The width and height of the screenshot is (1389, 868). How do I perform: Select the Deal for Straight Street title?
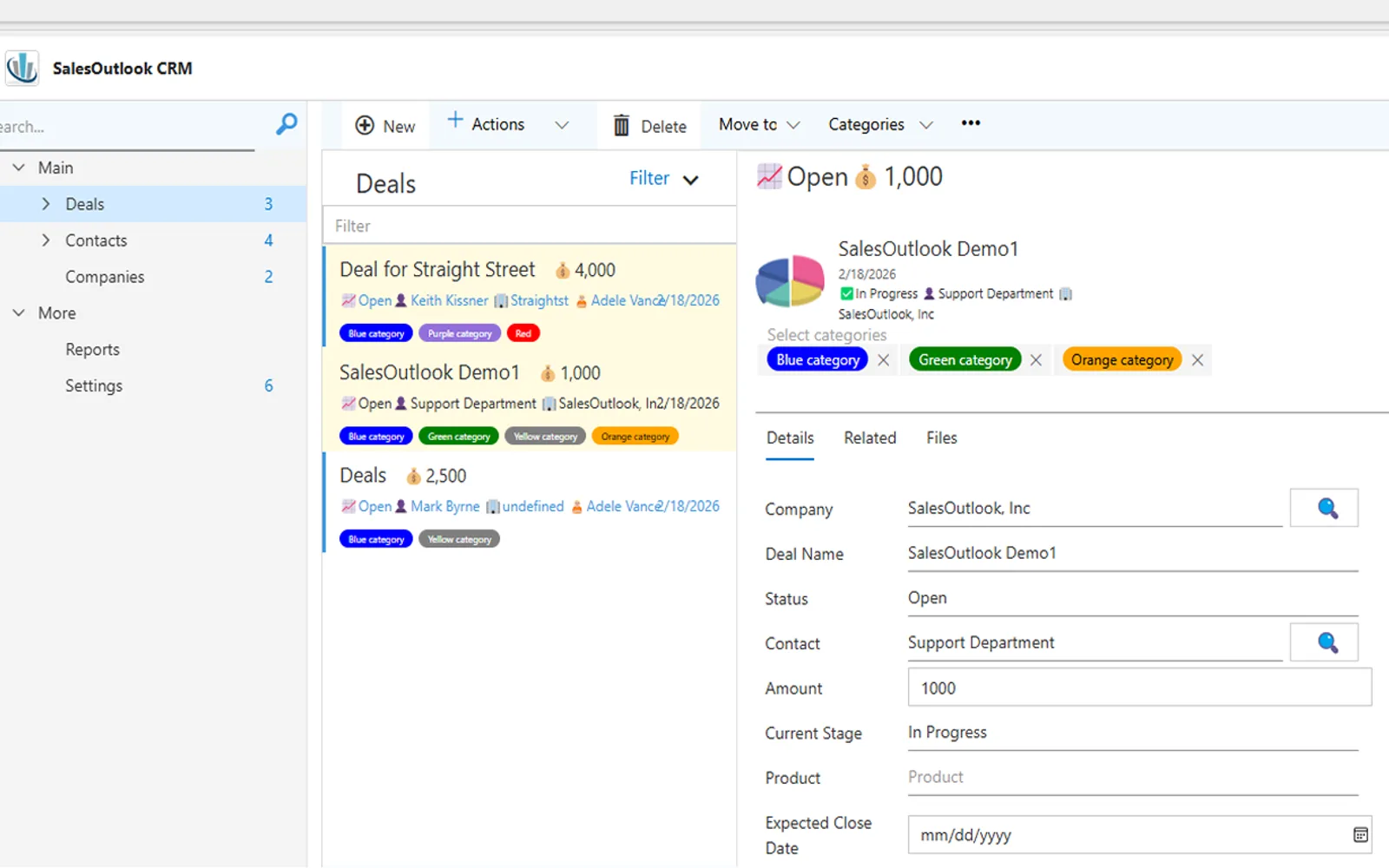coord(438,270)
